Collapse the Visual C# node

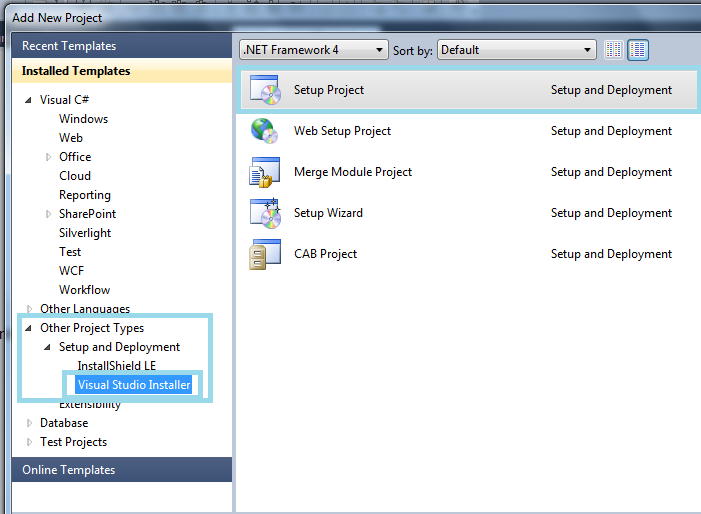click(28, 100)
